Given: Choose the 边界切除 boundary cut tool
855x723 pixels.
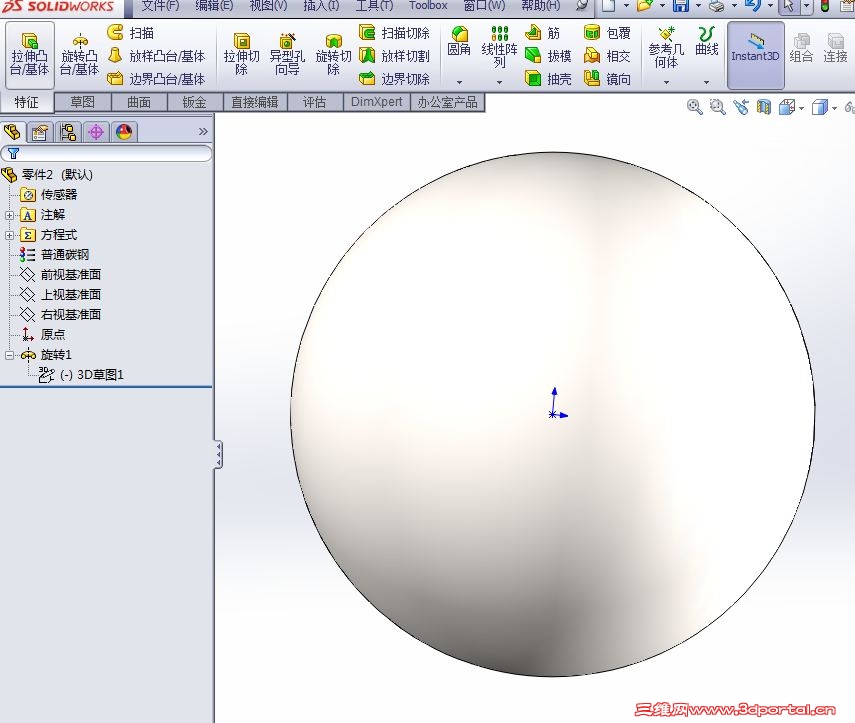Looking at the screenshot, I should tap(394, 79).
